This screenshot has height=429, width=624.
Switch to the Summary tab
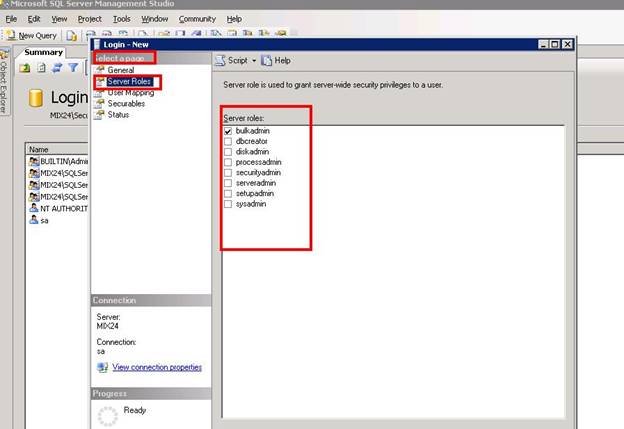click(43, 52)
